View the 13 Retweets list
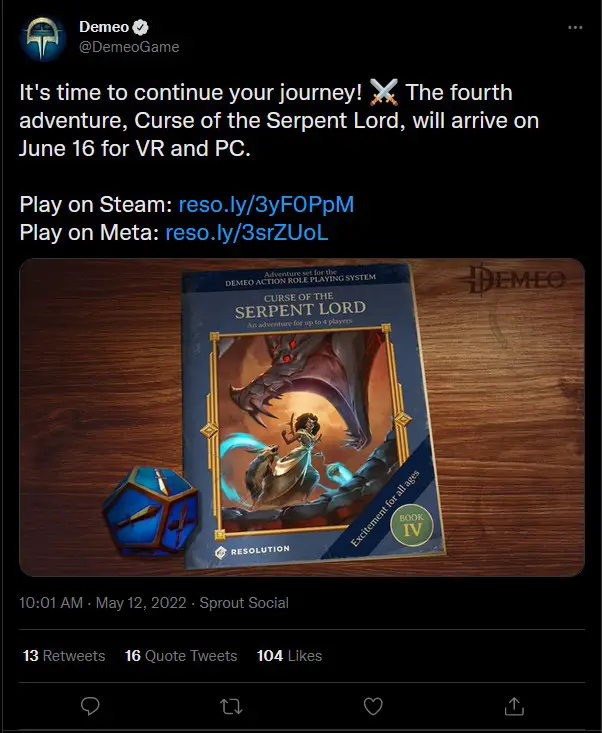Image resolution: width=602 pixels, height=733 pixels. (64, 655)
